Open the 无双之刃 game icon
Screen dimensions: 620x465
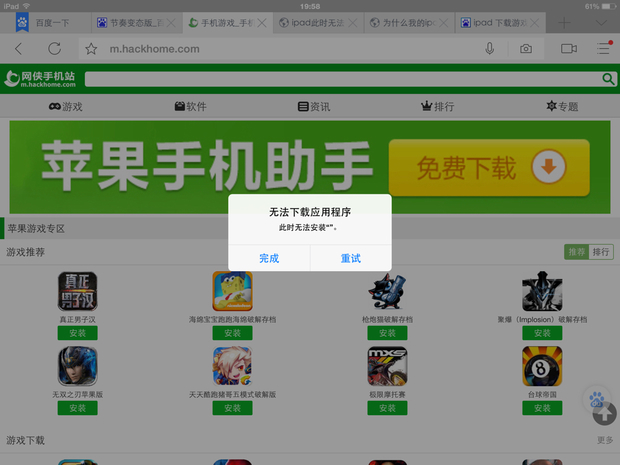(x=78, y=366)
